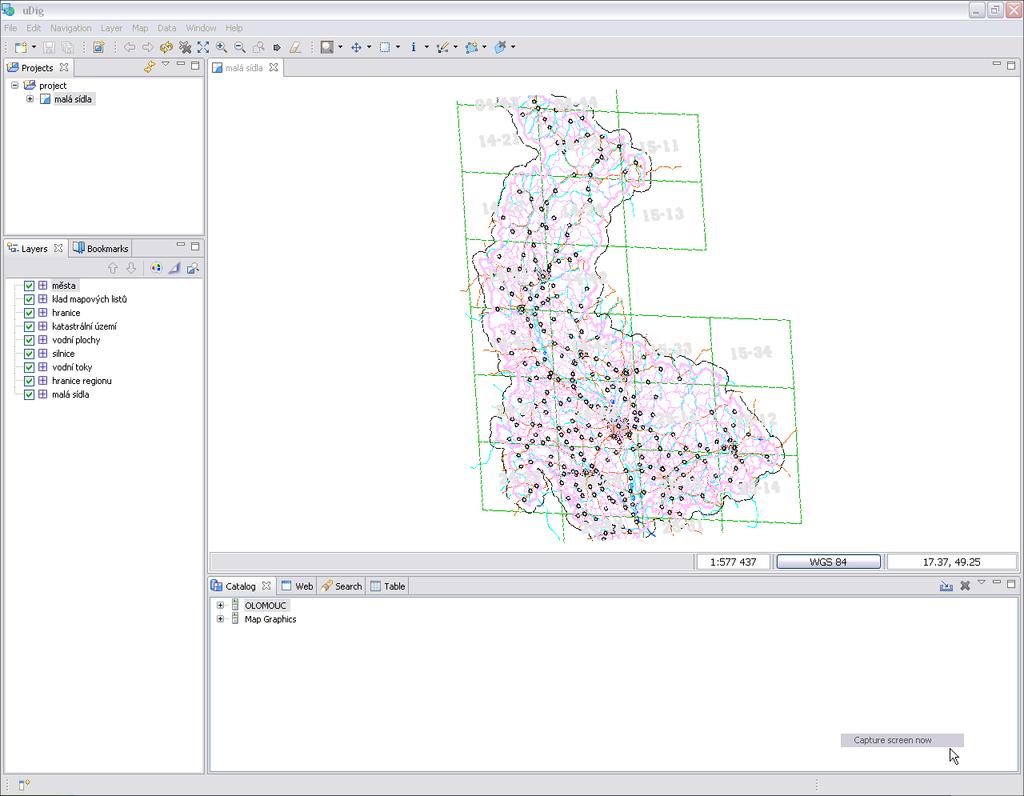Expand the Map Graphics catalog entry

pyautogui.click(x=220, y=619)
